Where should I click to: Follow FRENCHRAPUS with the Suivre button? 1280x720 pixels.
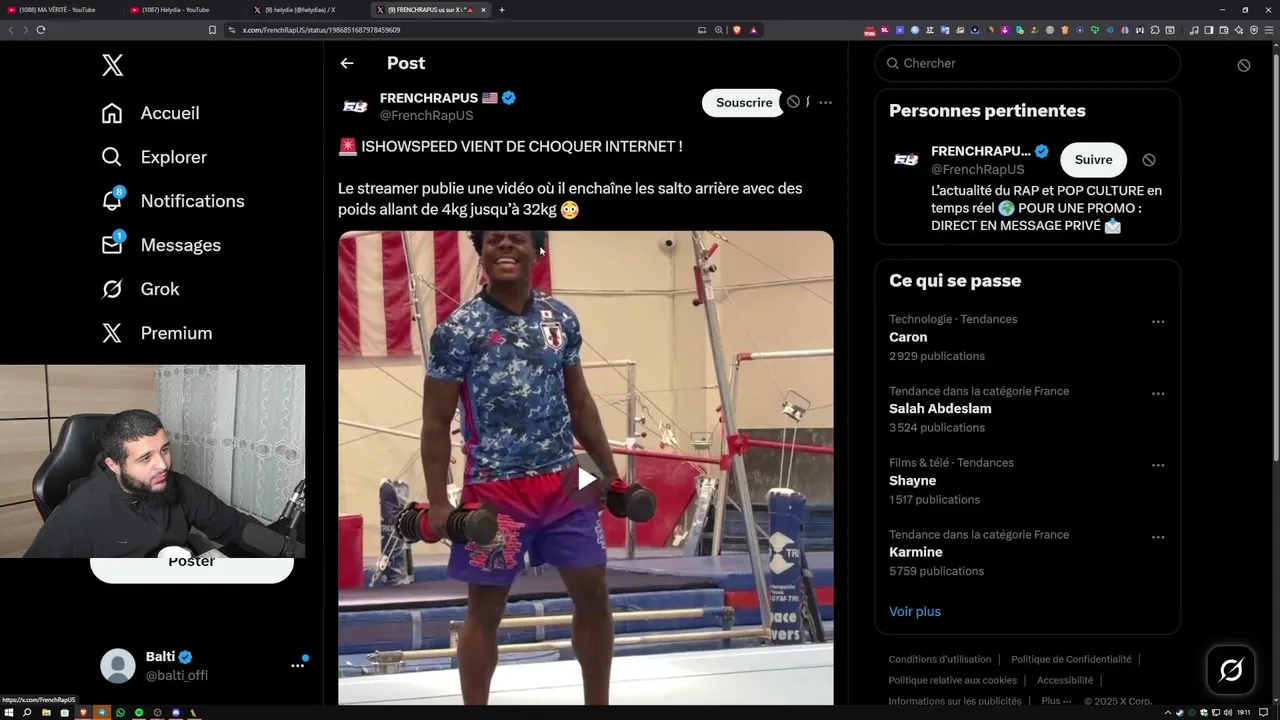click(x=1093, y=160)
